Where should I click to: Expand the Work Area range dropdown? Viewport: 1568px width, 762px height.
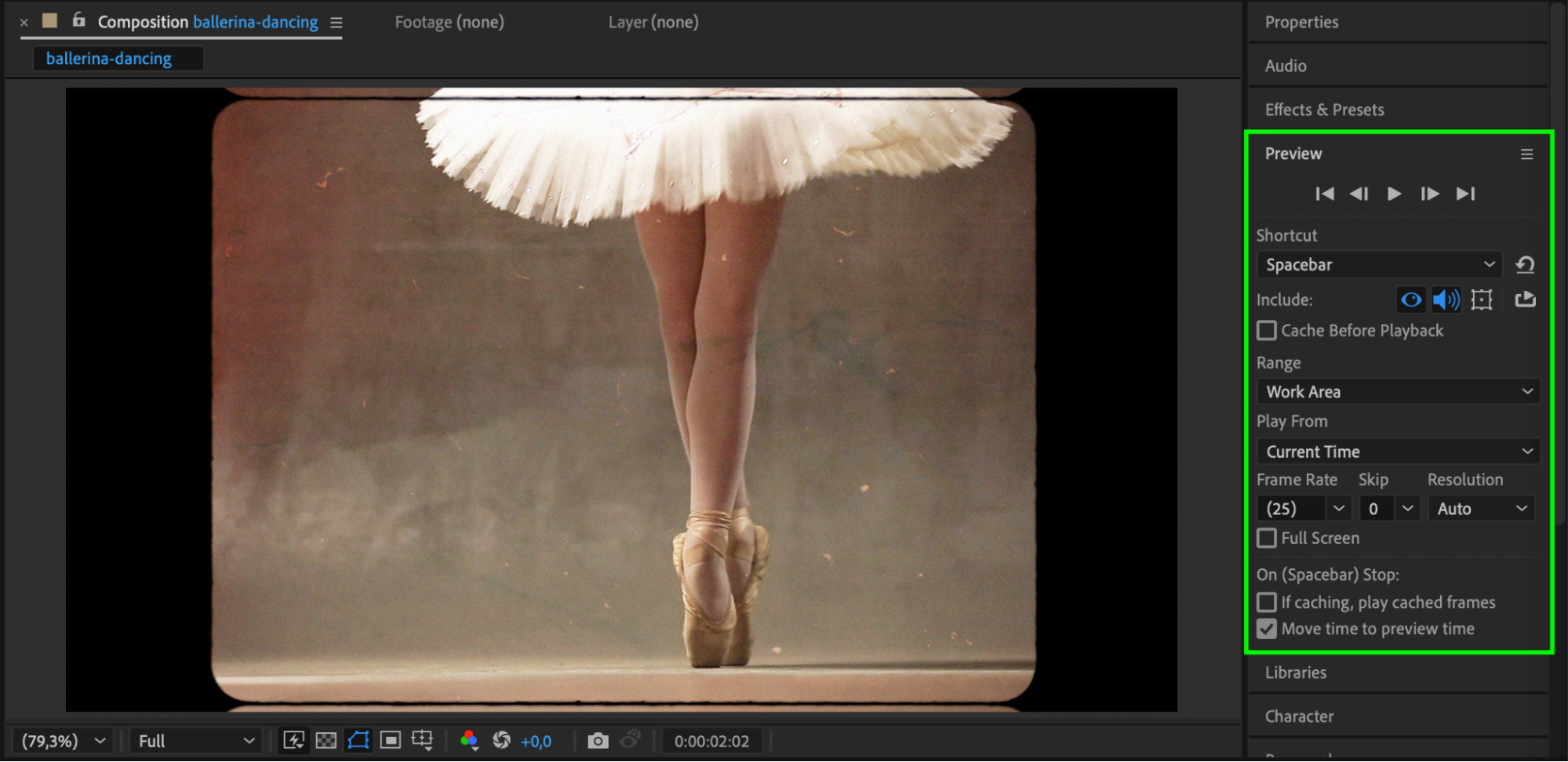point(1398,392)
